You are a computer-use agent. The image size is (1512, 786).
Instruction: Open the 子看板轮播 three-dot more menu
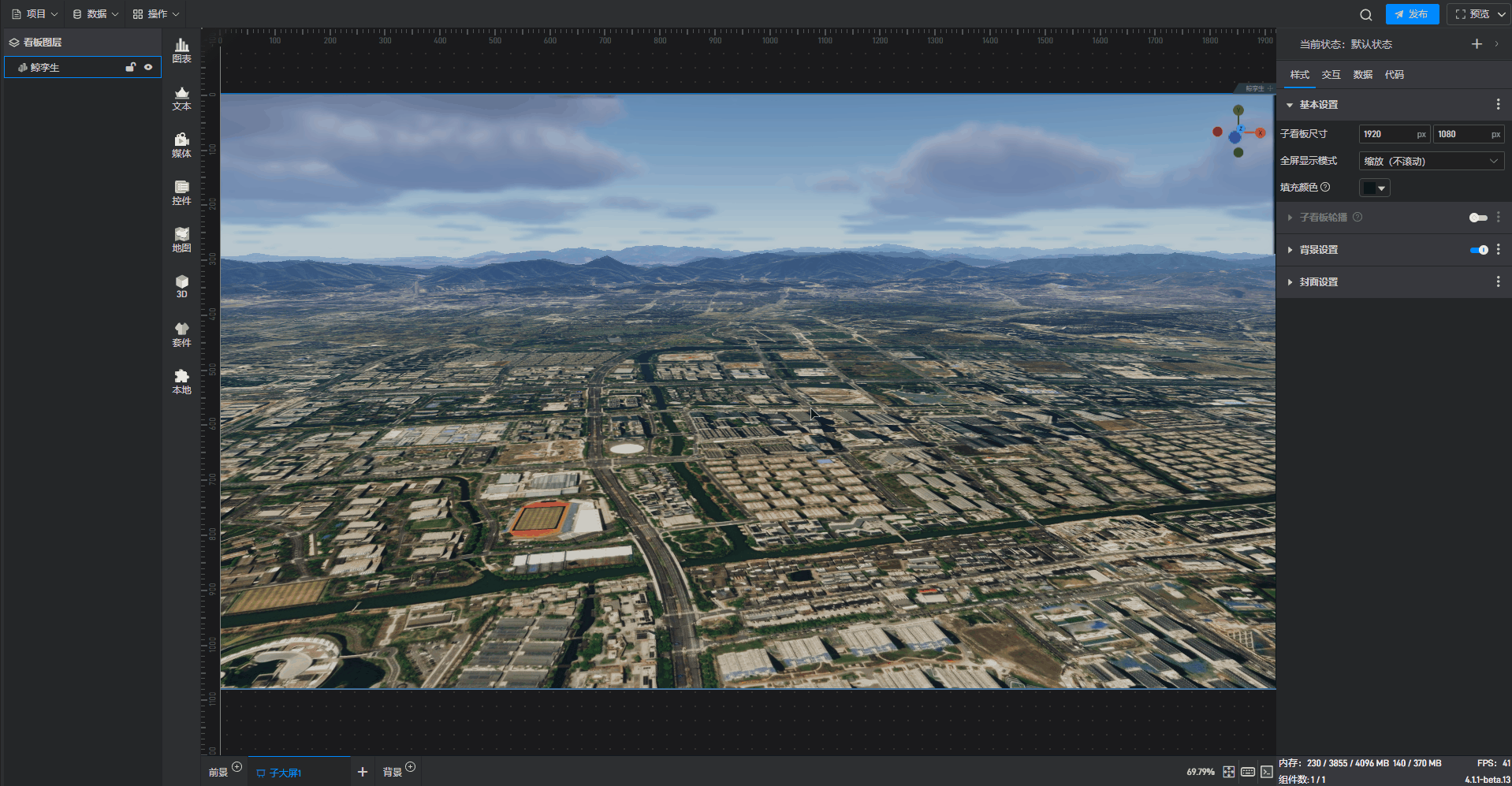[1498, 217]
